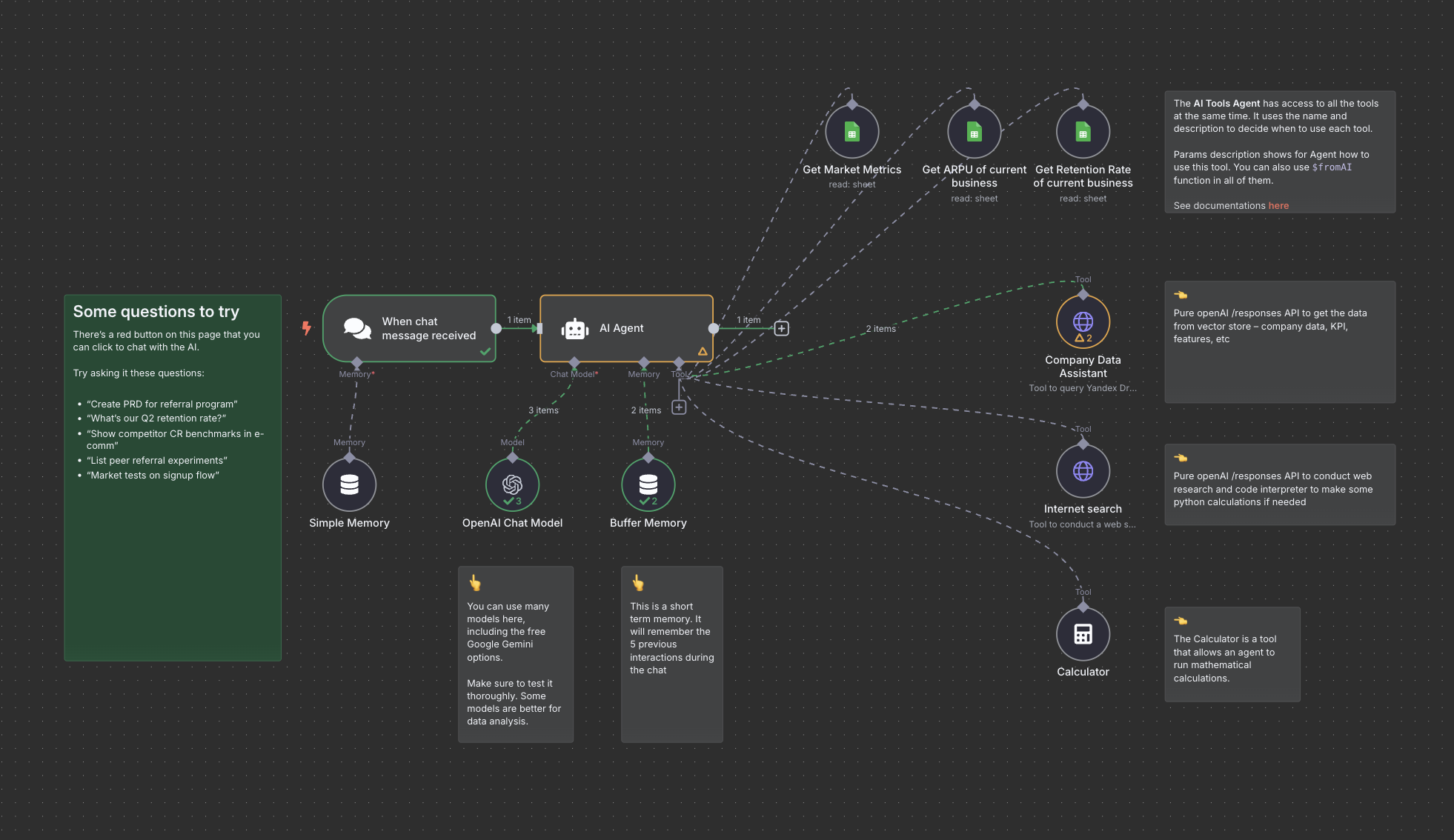Open the Get Retention Rate sheet node
Viewport: 1454px width, 840px height.
point(1083,133)
